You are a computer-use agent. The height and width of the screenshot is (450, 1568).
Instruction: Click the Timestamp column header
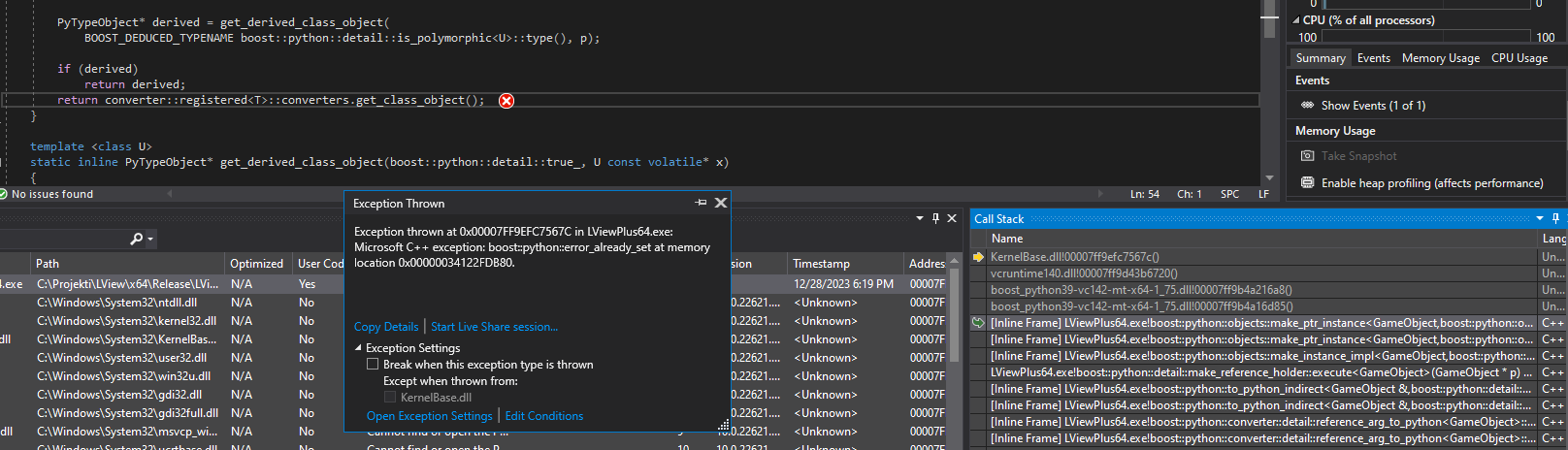coord(845,263)
